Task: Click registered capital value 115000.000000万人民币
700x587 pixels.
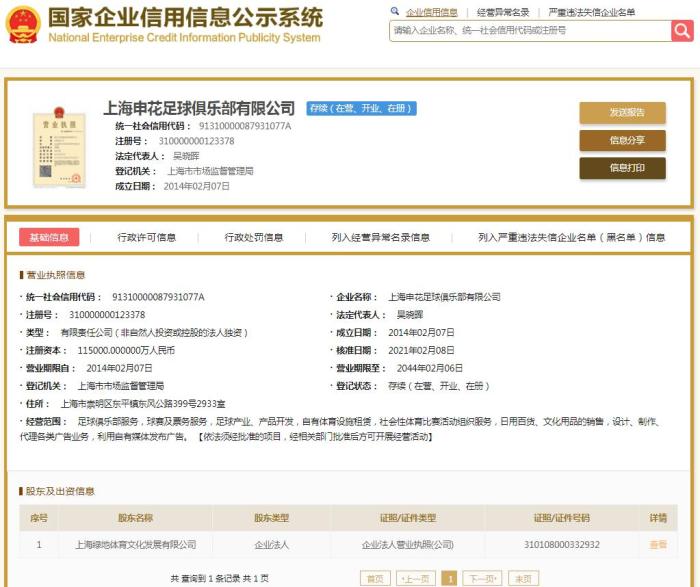Action: pos(126,350)
